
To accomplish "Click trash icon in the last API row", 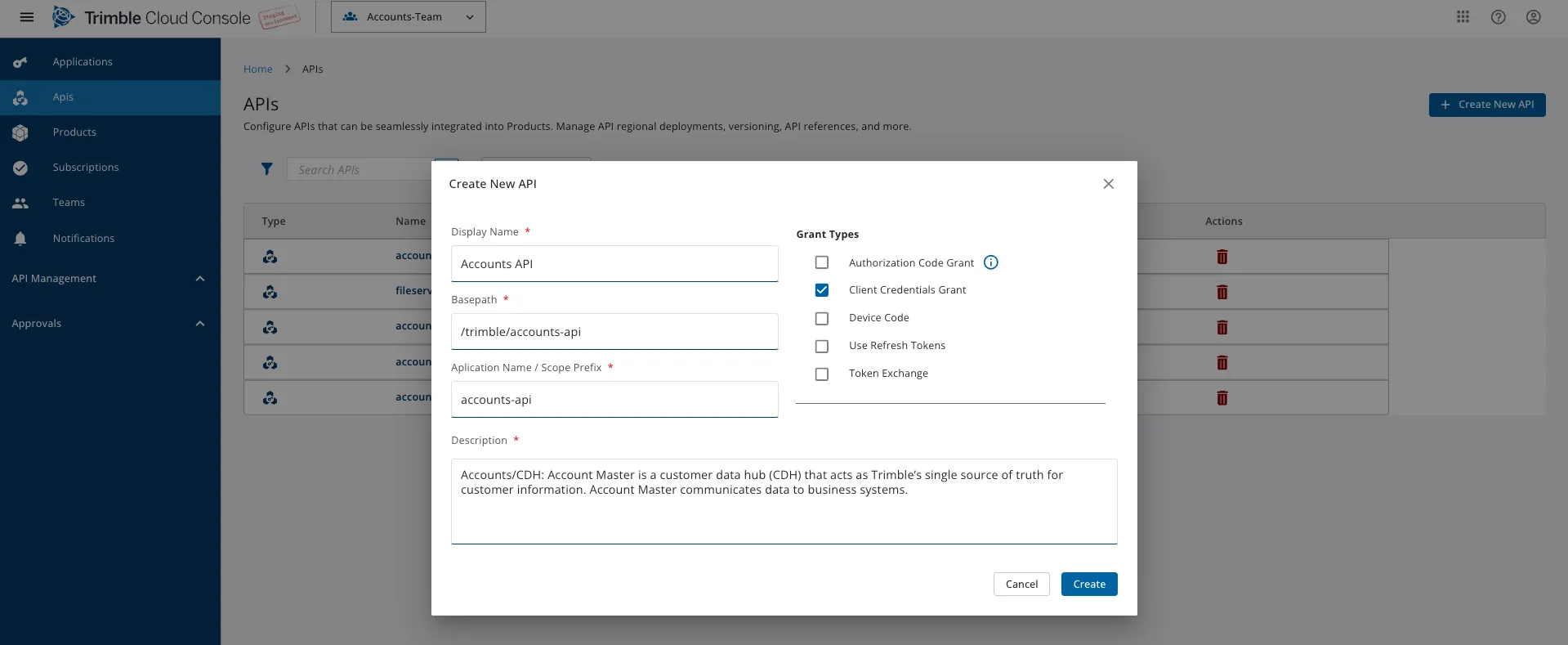I will 1222,397.
